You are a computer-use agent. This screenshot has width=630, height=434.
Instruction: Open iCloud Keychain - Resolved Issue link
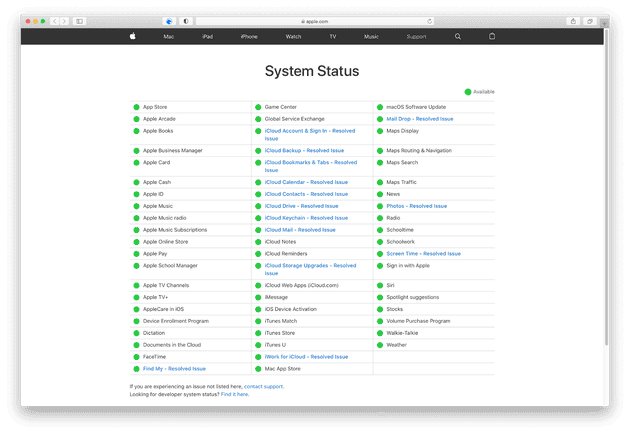point(306,218)
